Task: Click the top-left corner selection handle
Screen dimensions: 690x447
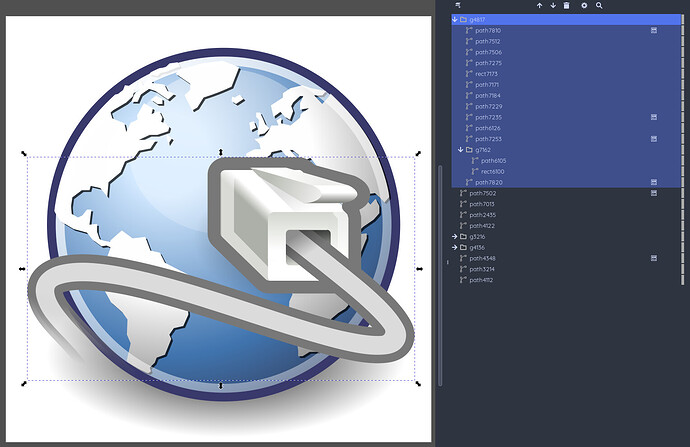Action: [24, 153]
